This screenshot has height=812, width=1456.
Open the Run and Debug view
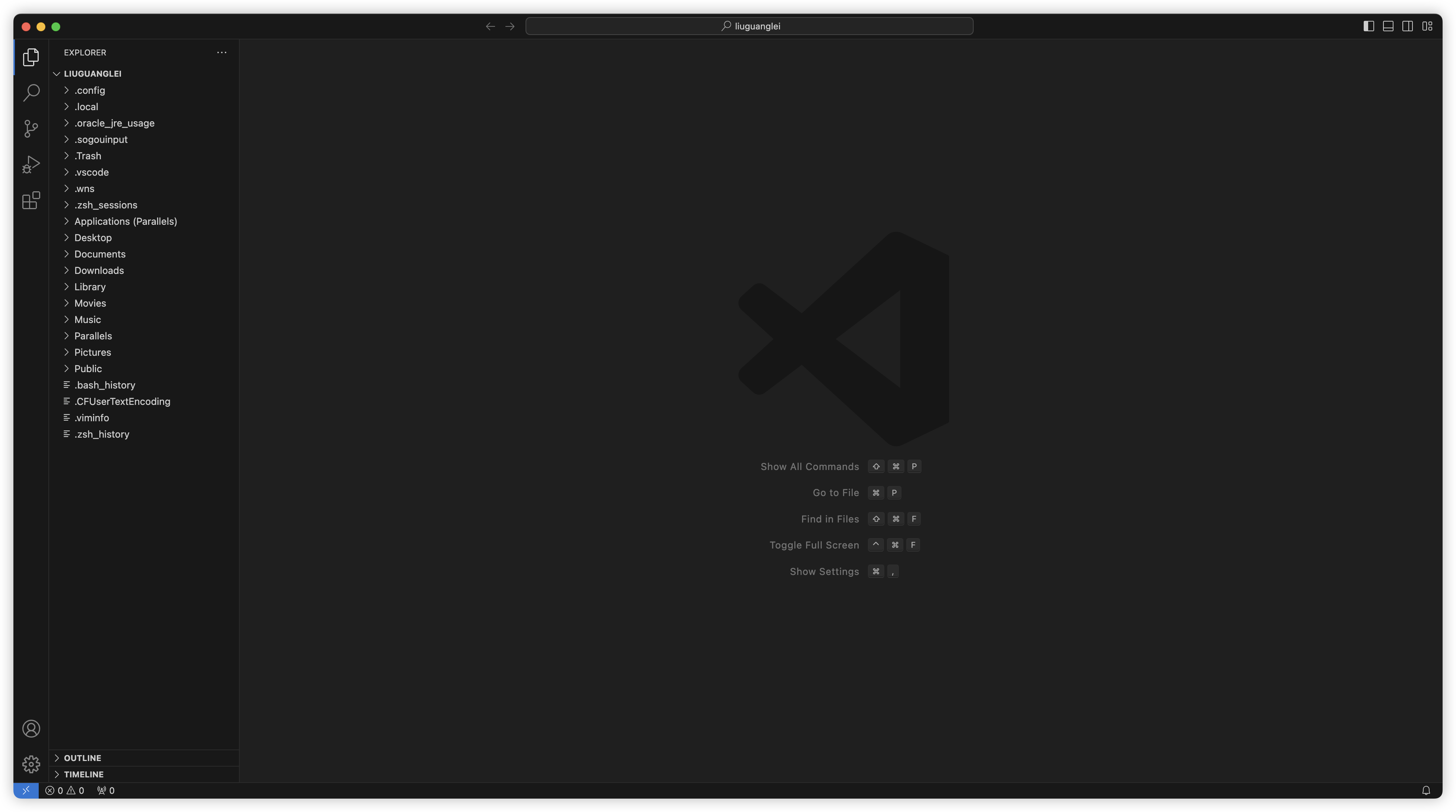pos(31,164)
